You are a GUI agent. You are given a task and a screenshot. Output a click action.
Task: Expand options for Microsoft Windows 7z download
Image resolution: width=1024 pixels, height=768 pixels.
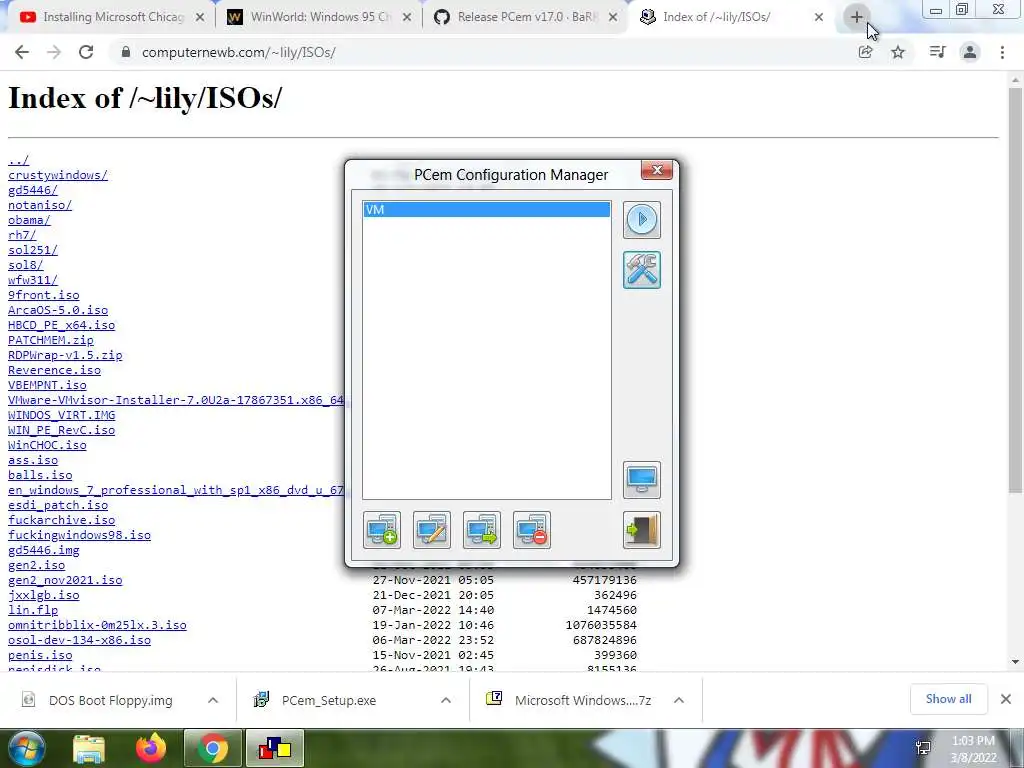[679, 700]
